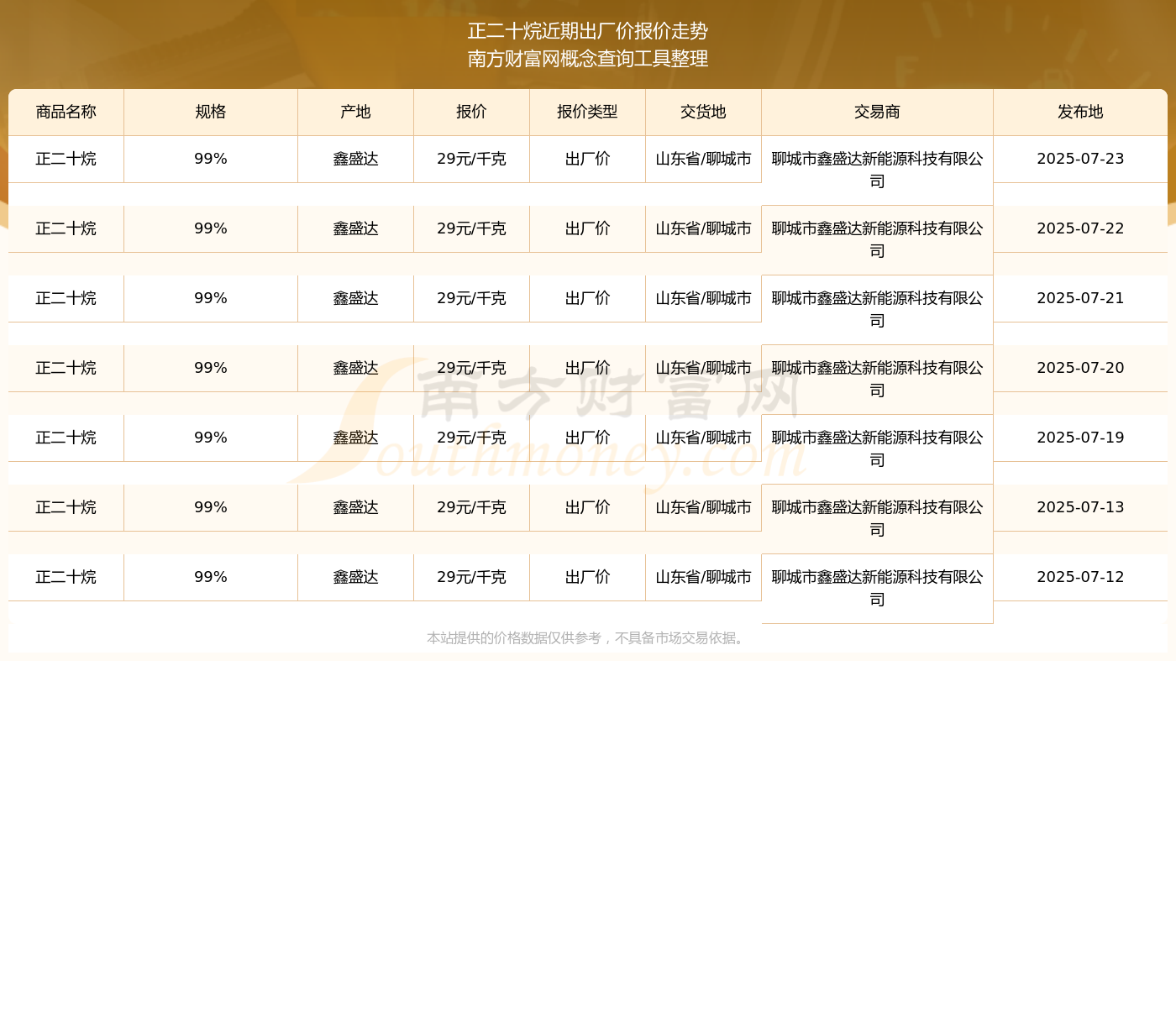This screenshot has height=1012, width=1176.
Task: Select date cell 2025-07-19
Action: [x=1081, y=438]
